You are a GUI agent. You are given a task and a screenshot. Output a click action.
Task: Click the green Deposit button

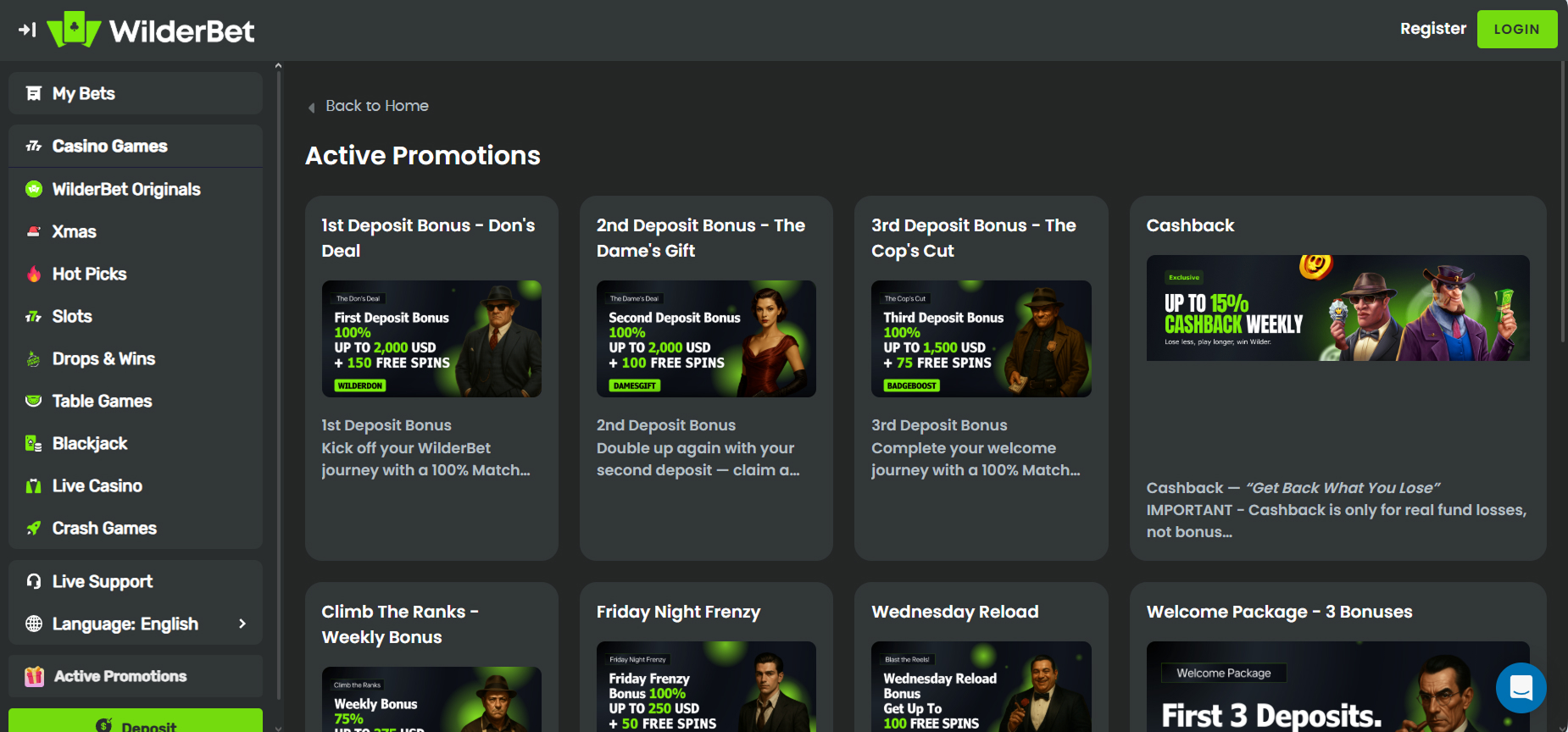[136, 723]
